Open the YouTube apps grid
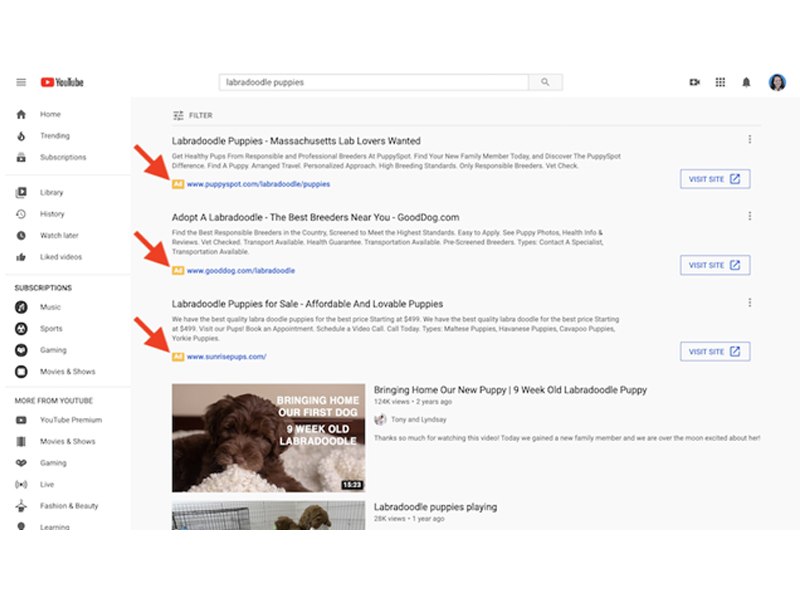The height and width of the screenshot is (600, 800). click(x=720, y=82)
